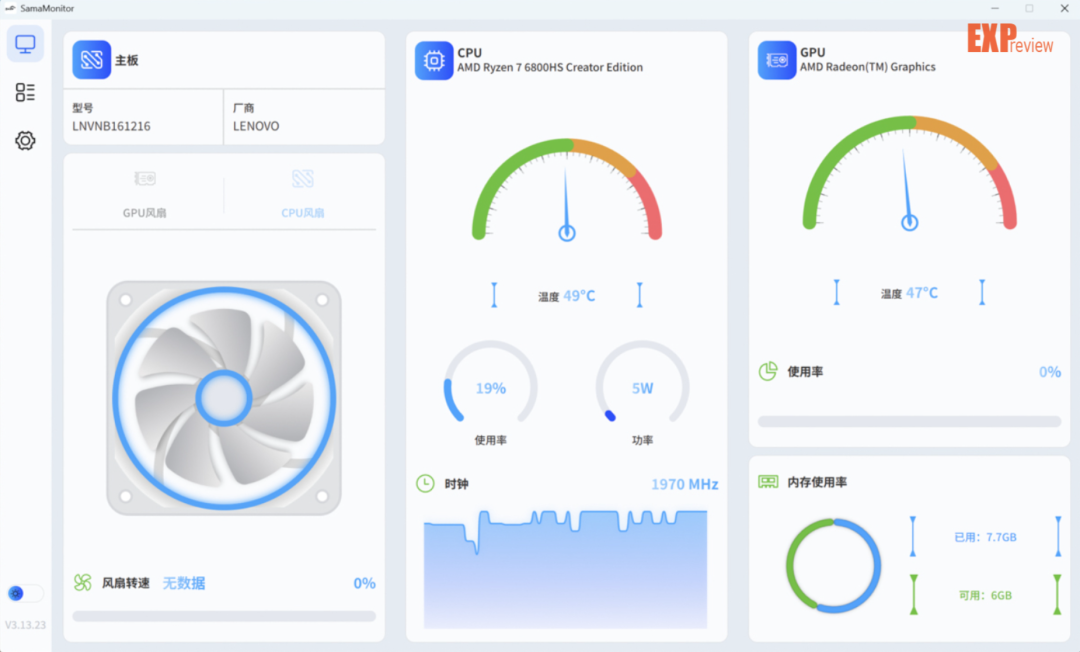Click the SamaMonitor title bar icon
This screenshot has width=1080, height=652.
click(x=10, y=8)
